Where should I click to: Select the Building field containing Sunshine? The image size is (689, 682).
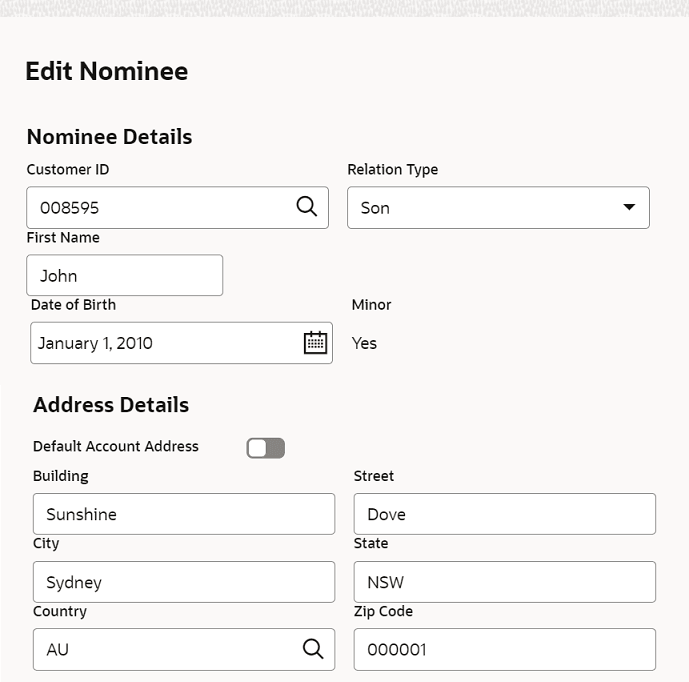click(x=183, y=514)
